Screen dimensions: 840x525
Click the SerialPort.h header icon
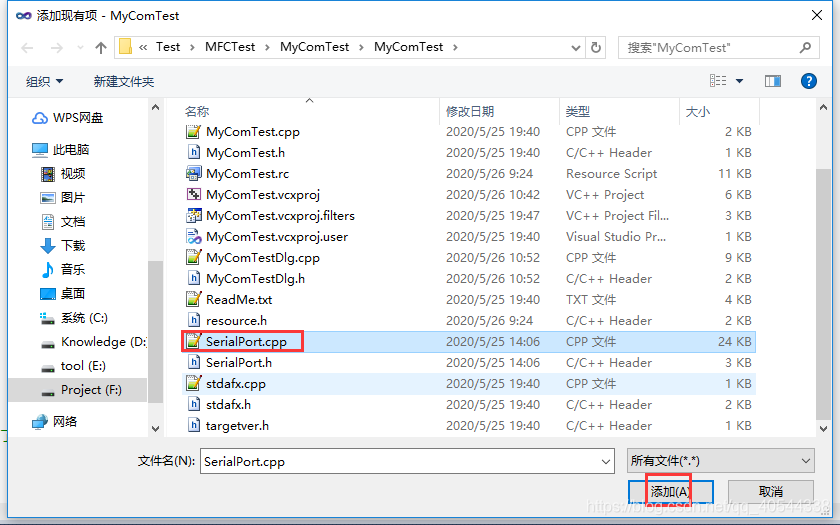pos(193,363)
